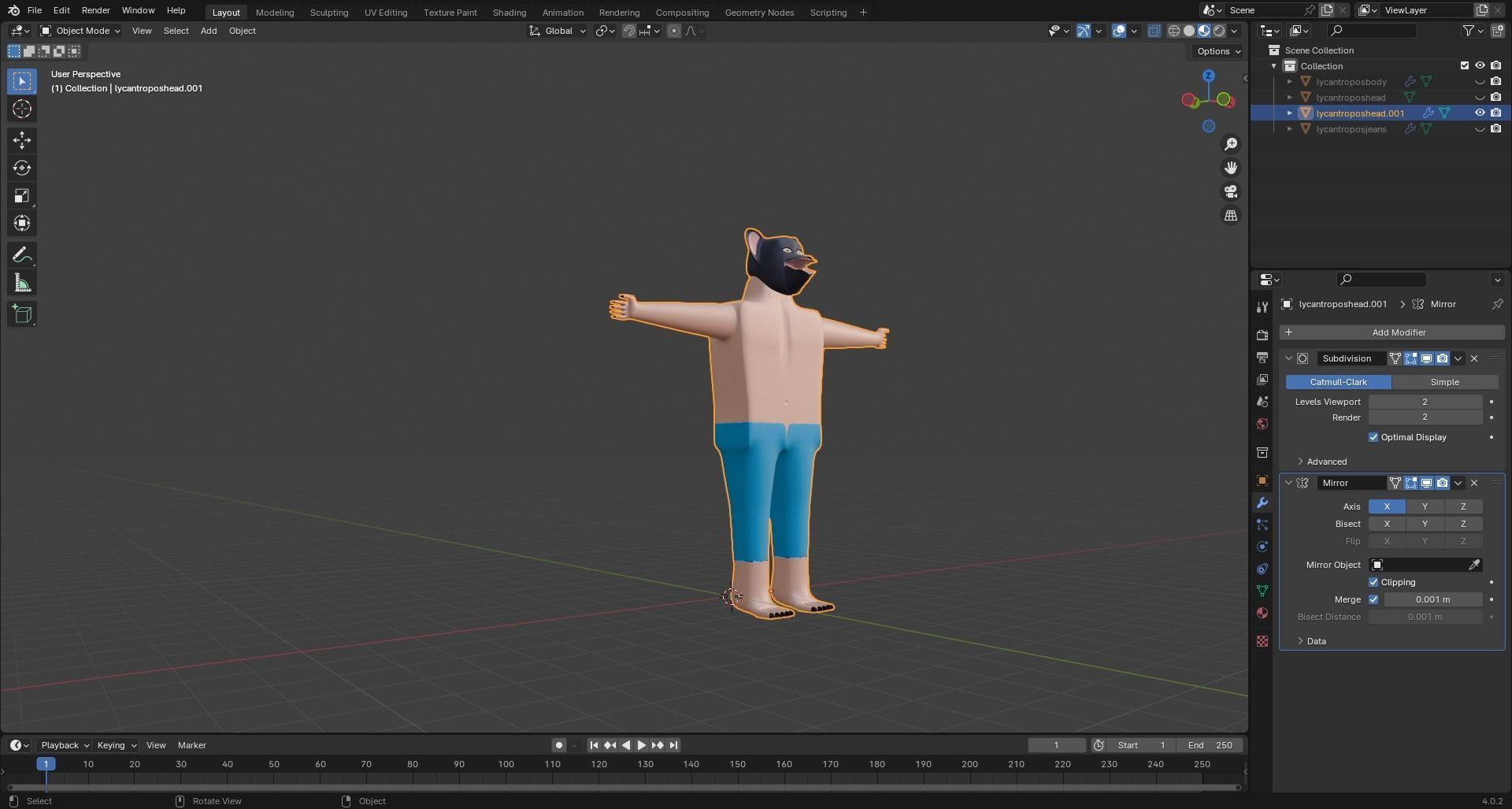Image resolution: width=1512 pixels, height=809 pixels.
Task: Open the File menu
Action: tap(35, 10)
